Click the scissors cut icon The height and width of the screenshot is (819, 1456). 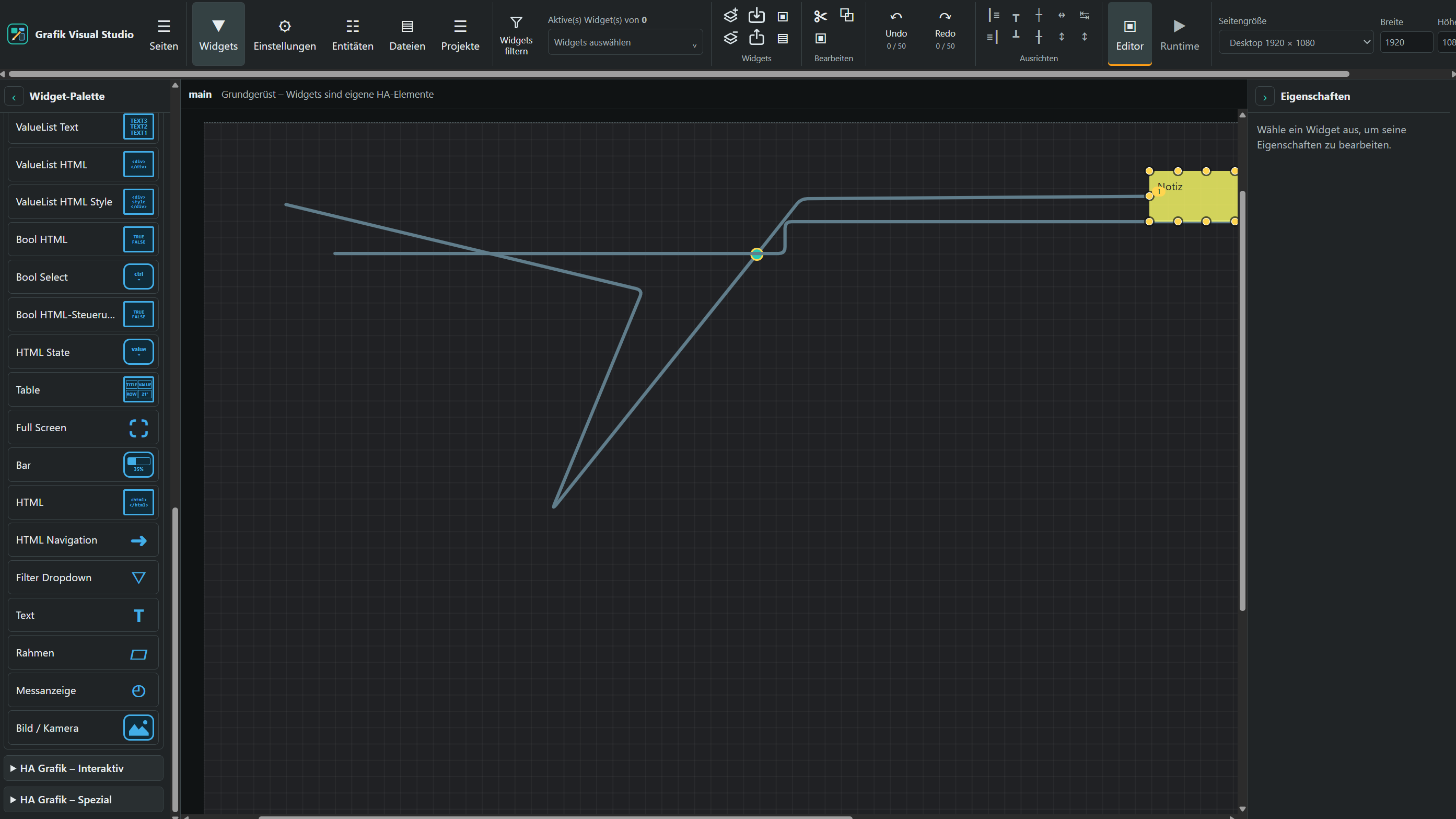820,16
